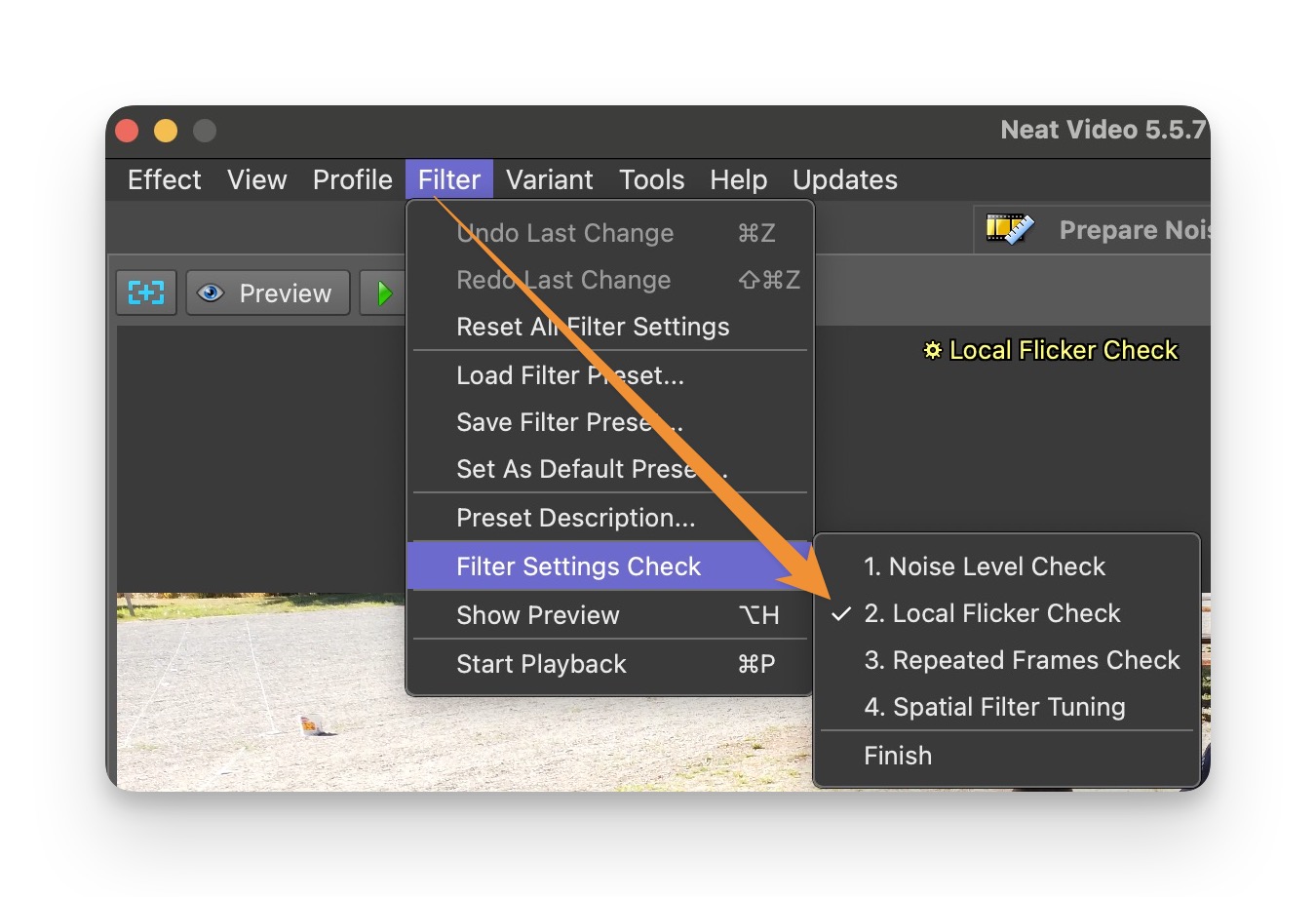This screenshot has width=1316, height=897.
Task: Open the Filter menu
Action: click(449, 179)
